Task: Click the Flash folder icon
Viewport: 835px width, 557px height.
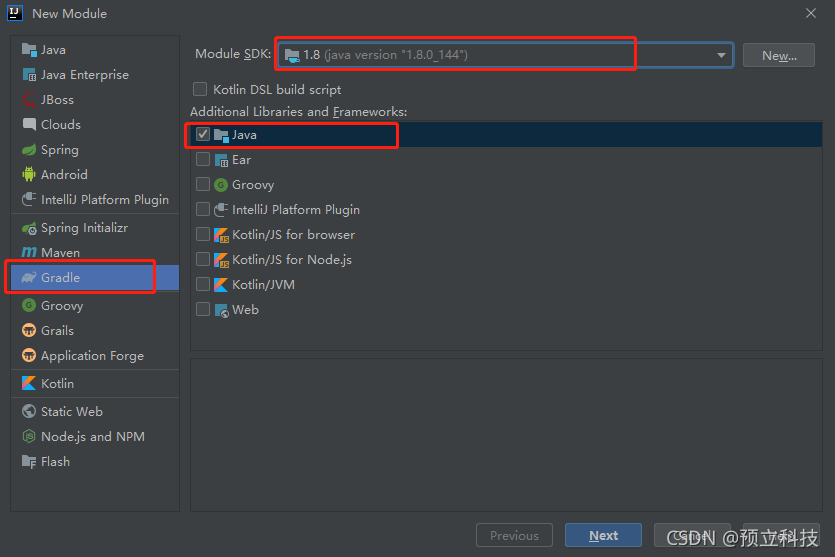Action: tap(29, 461)
